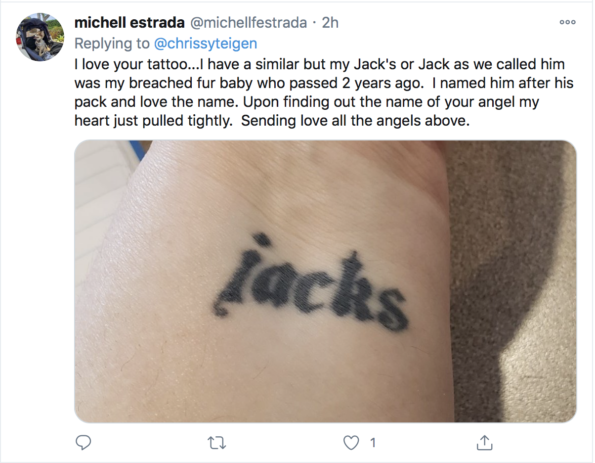Click the display name michell estrada

coord(129,23)
